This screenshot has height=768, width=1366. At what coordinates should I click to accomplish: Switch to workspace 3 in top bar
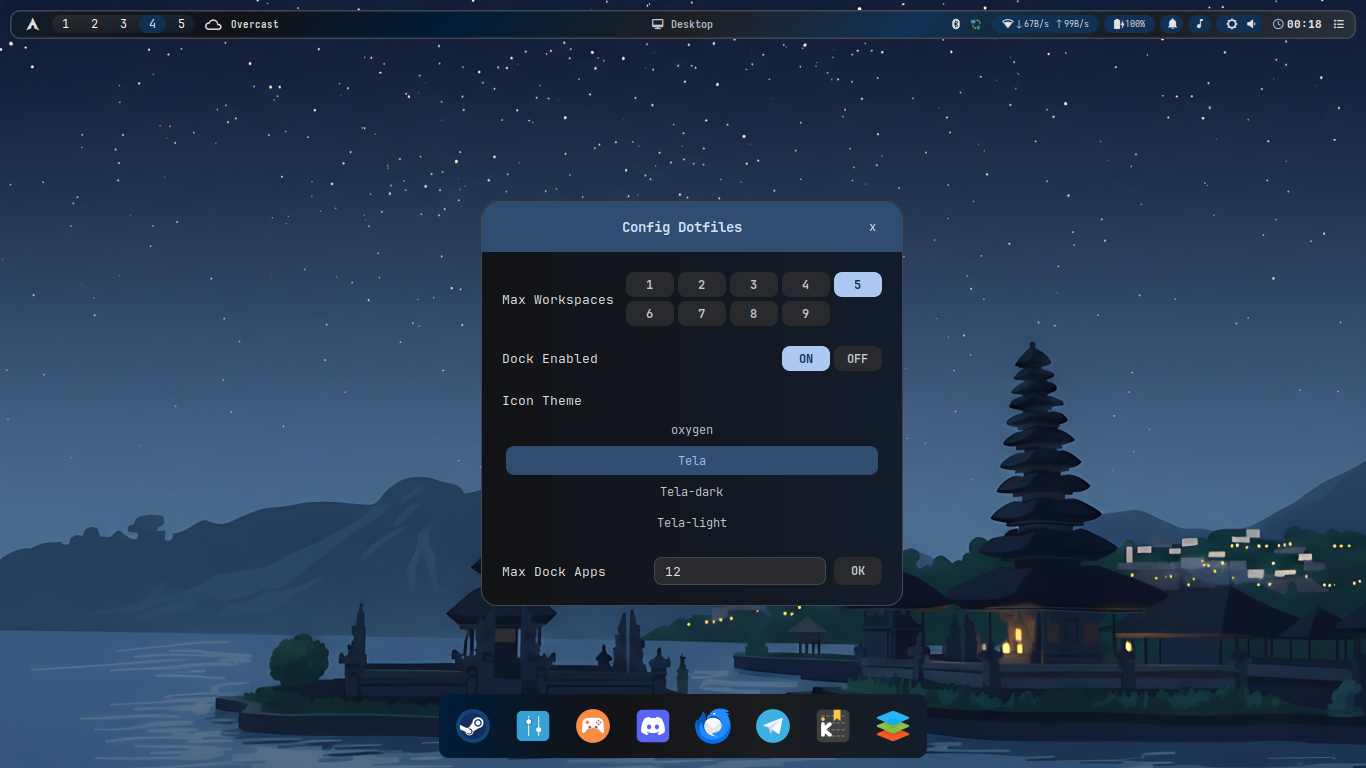click(124, 24)
